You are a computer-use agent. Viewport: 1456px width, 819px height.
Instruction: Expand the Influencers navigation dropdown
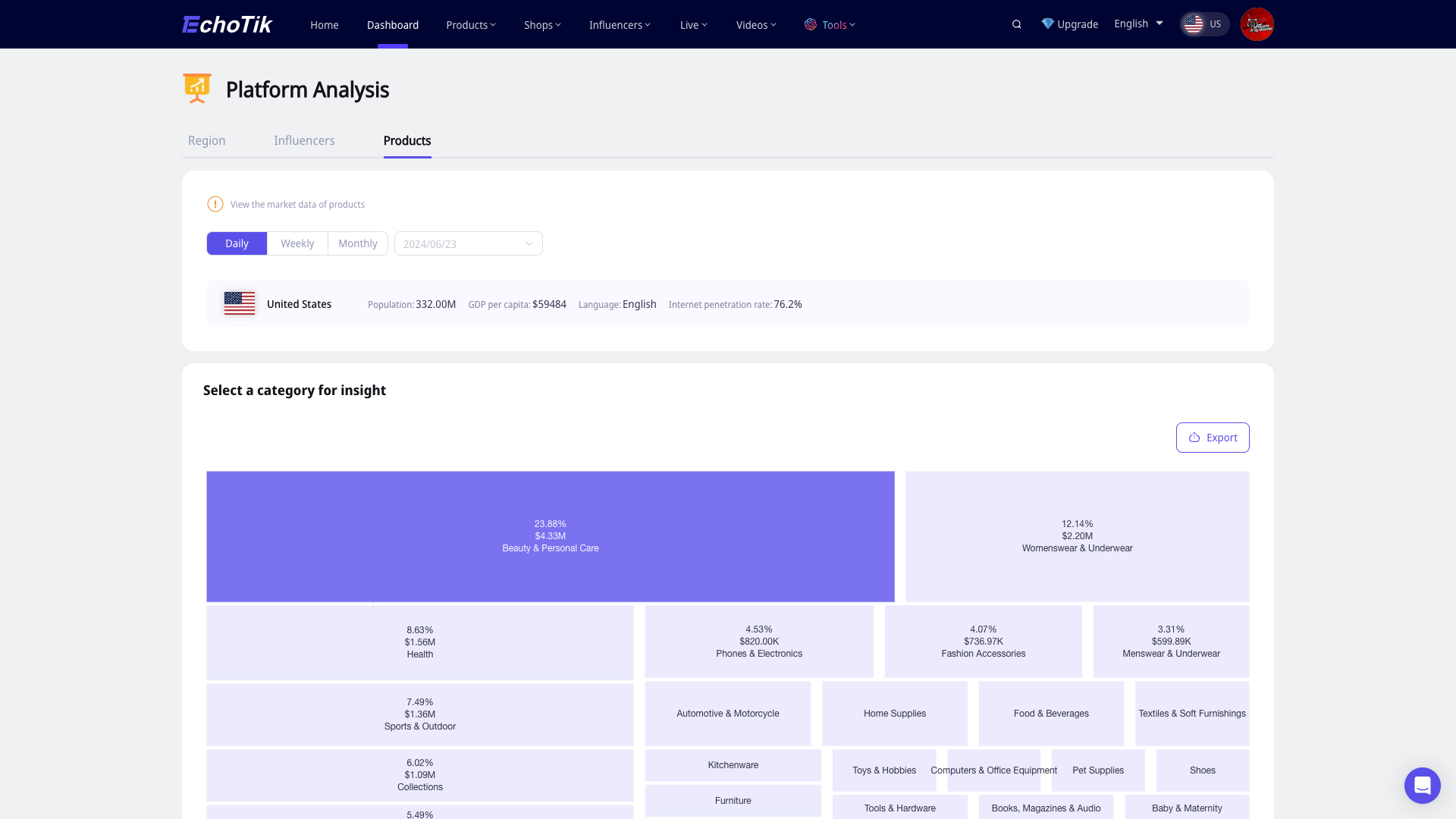[x=619, y=24]
